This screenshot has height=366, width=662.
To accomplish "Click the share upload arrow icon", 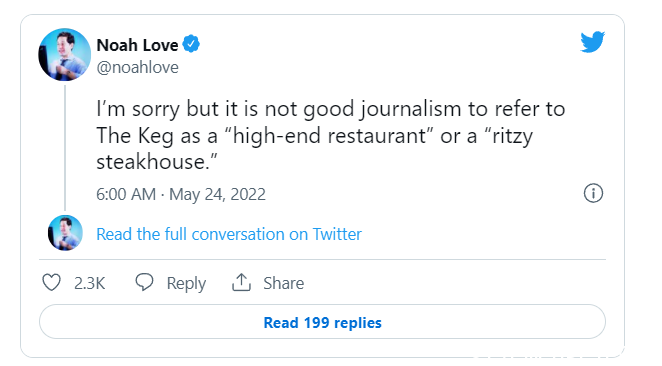I will (241, 282).
